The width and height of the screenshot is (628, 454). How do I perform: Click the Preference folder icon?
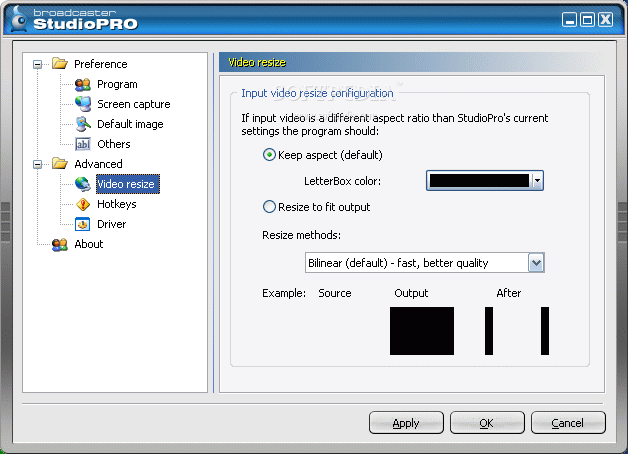(x=60, y=63)
